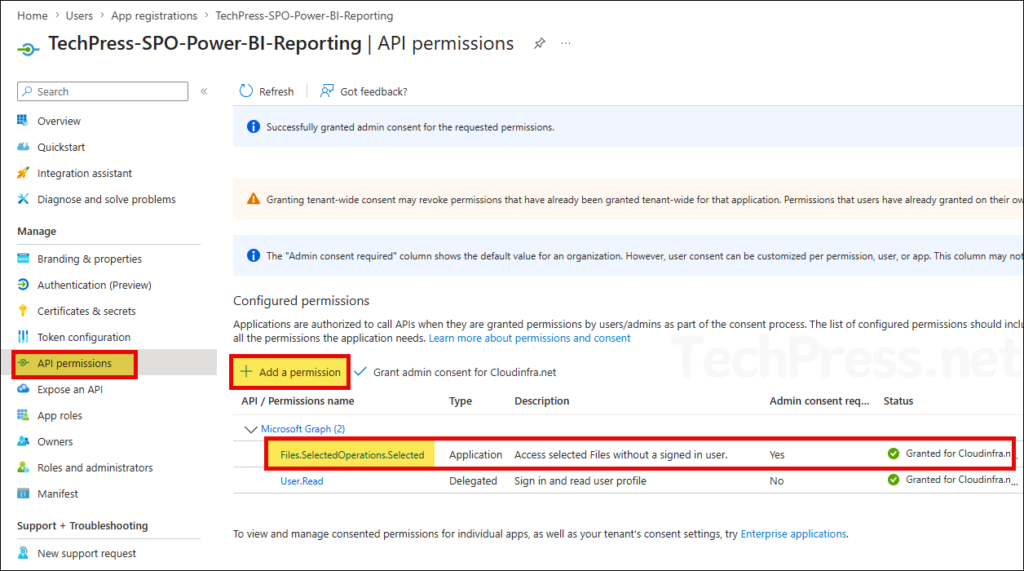The height and width of the screenshot is (571, 1024).
Task: Click the Home breadcrumb
Action: (32, 16)
